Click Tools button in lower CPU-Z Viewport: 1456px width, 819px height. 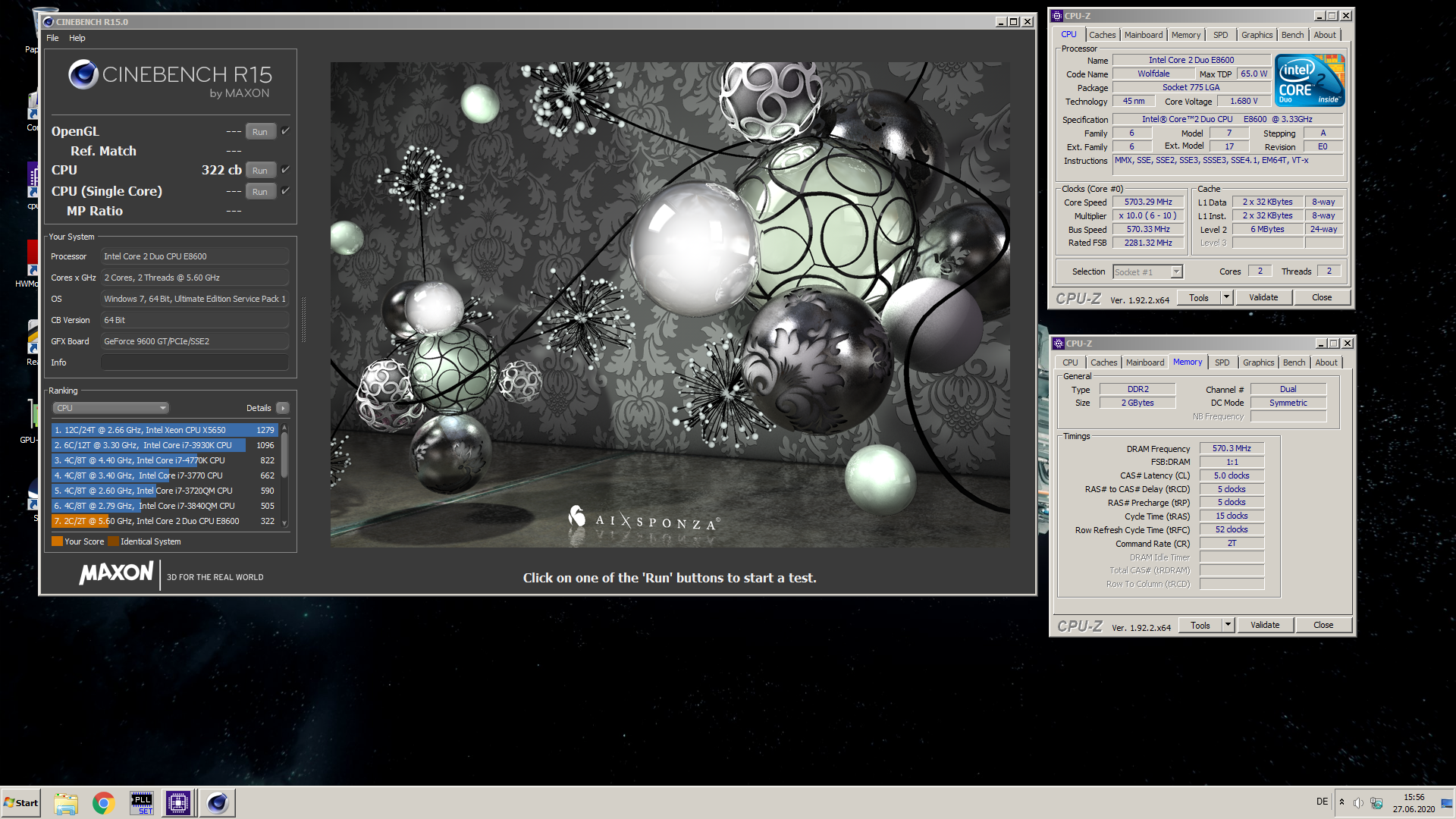(1200, 625)
